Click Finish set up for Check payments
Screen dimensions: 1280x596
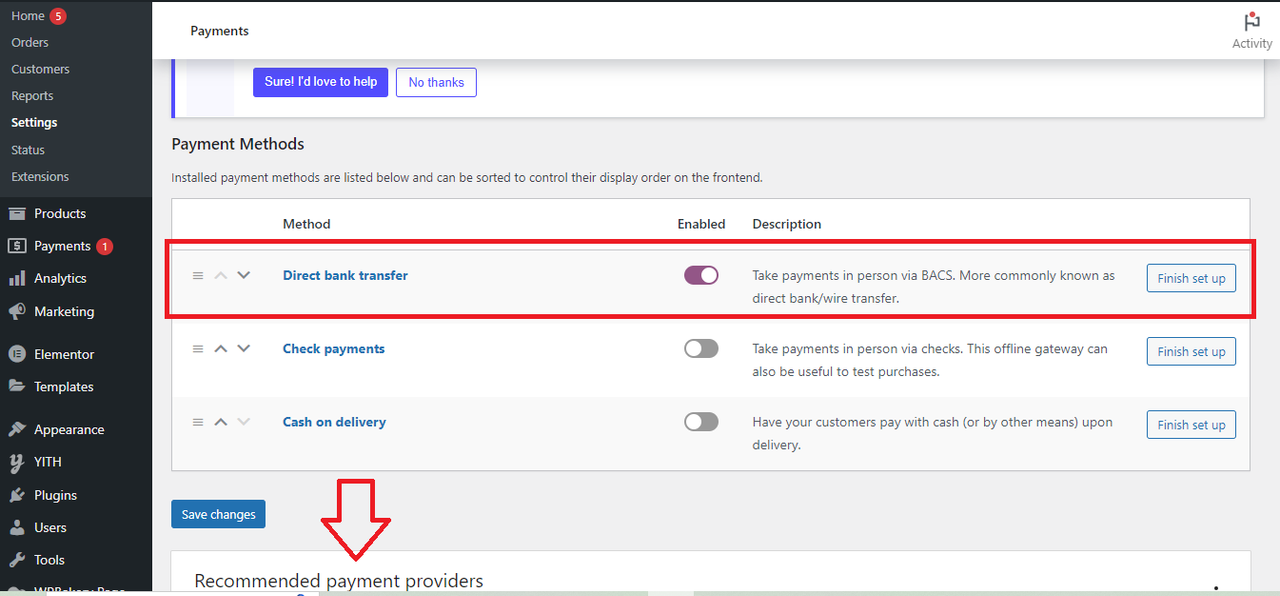click(1191, 351)
